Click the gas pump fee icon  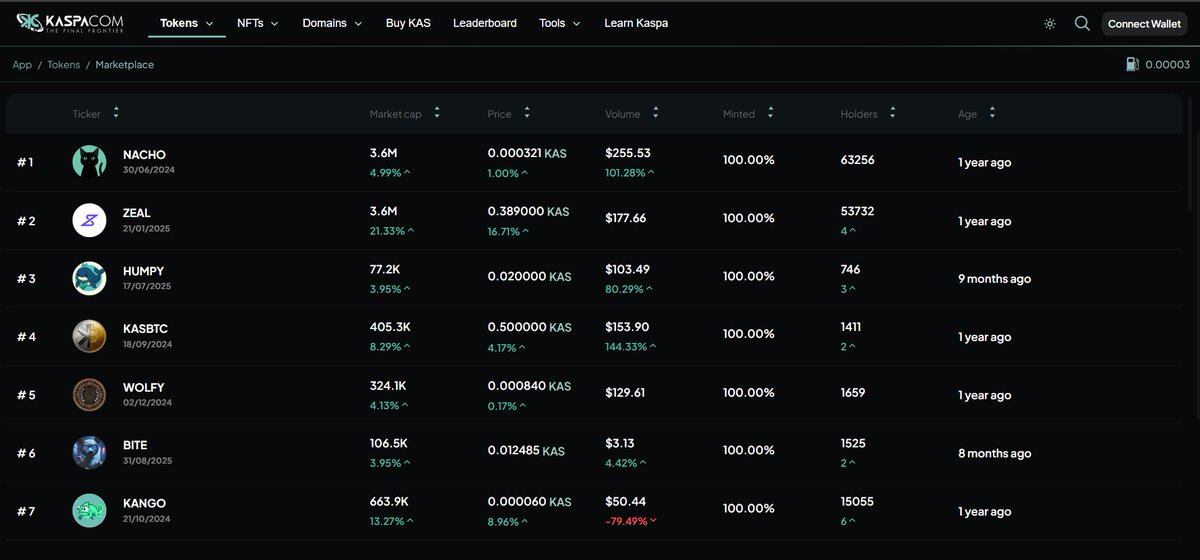click(1132, 64)
